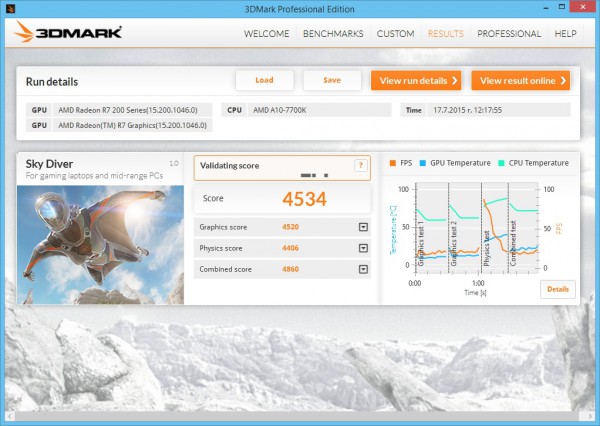Image resolution: width=600 pixels, height=426 pixels.
Task: Open the PROFESSIONAL tab
Action: click(509, 34)
